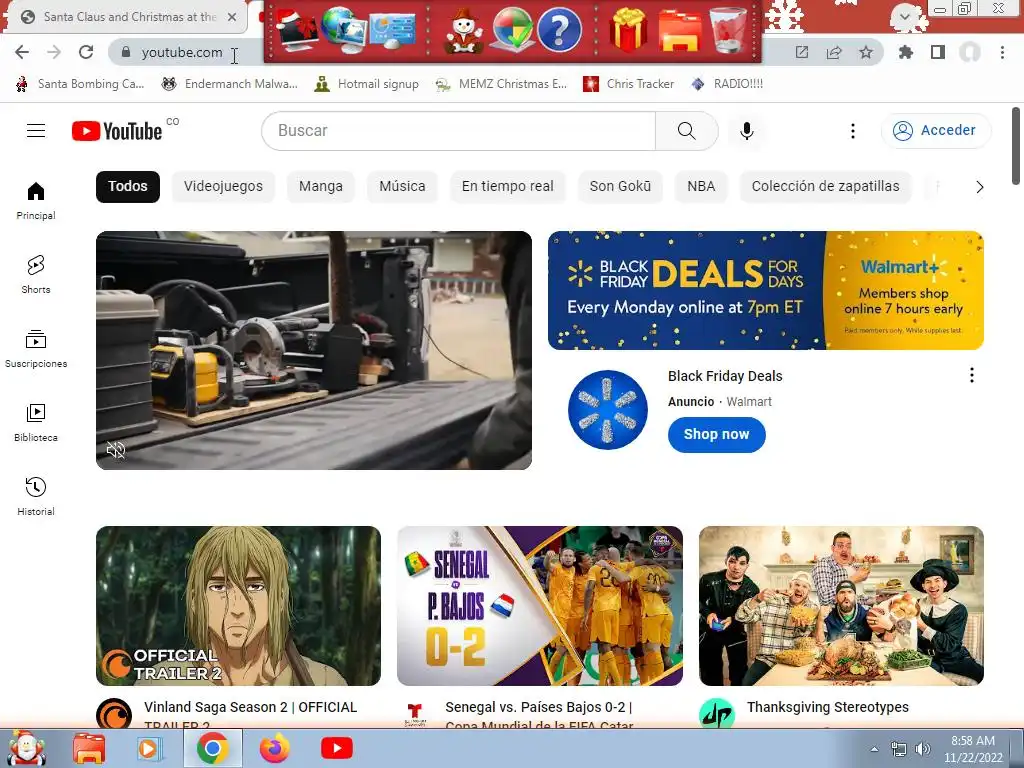1024x768 pixels.
Task: Open Shorts from the sidebar
Action: coord(36,274)
